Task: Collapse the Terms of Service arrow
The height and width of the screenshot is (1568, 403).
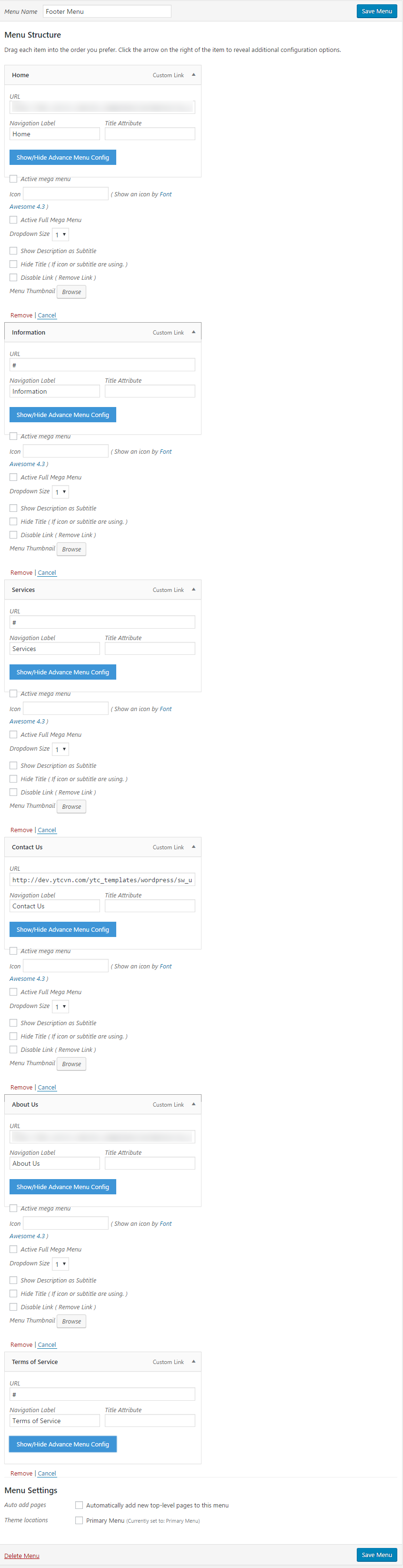Action: [x=193, y=1362]
